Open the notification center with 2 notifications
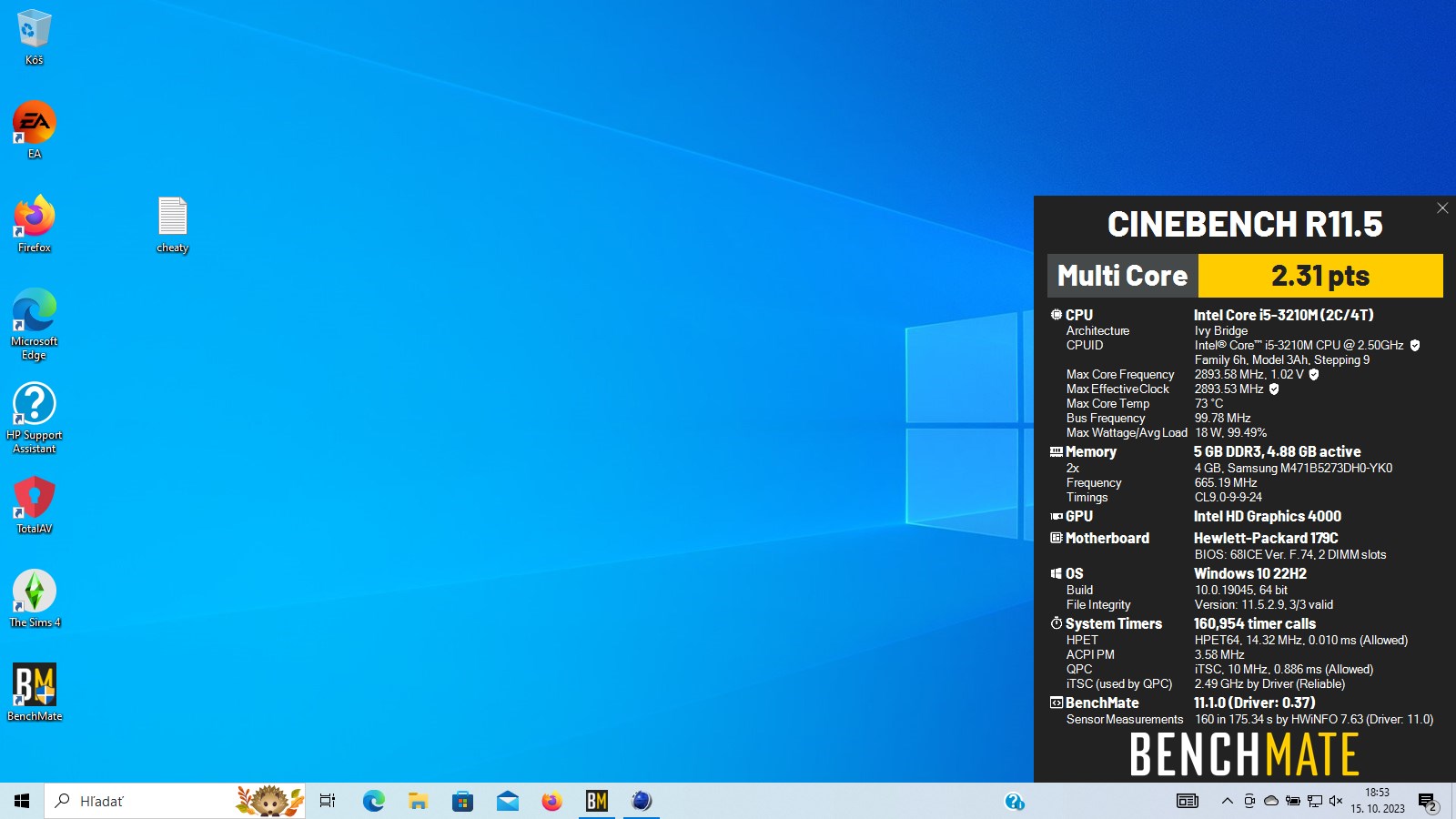Image resolution: width=1456 pixels, height=819 pixels. 1428,802
